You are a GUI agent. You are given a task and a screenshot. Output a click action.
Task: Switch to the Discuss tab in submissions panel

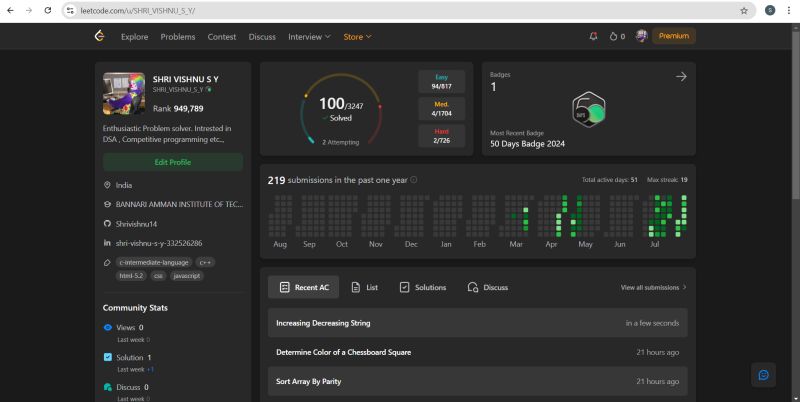point(487,287)
